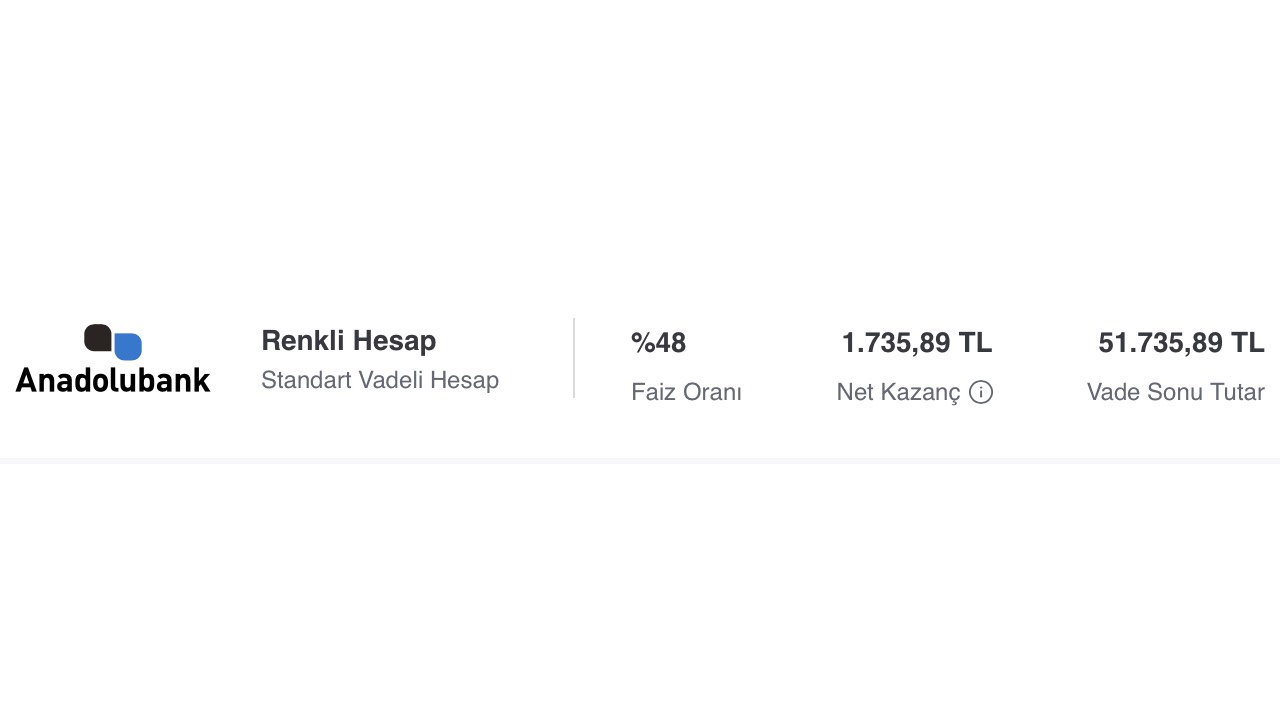The height and width of the screenshot is (720, 1280).
Task: Click the Vade Sonu Tutar label
Action: click(x=1175, y=392)
